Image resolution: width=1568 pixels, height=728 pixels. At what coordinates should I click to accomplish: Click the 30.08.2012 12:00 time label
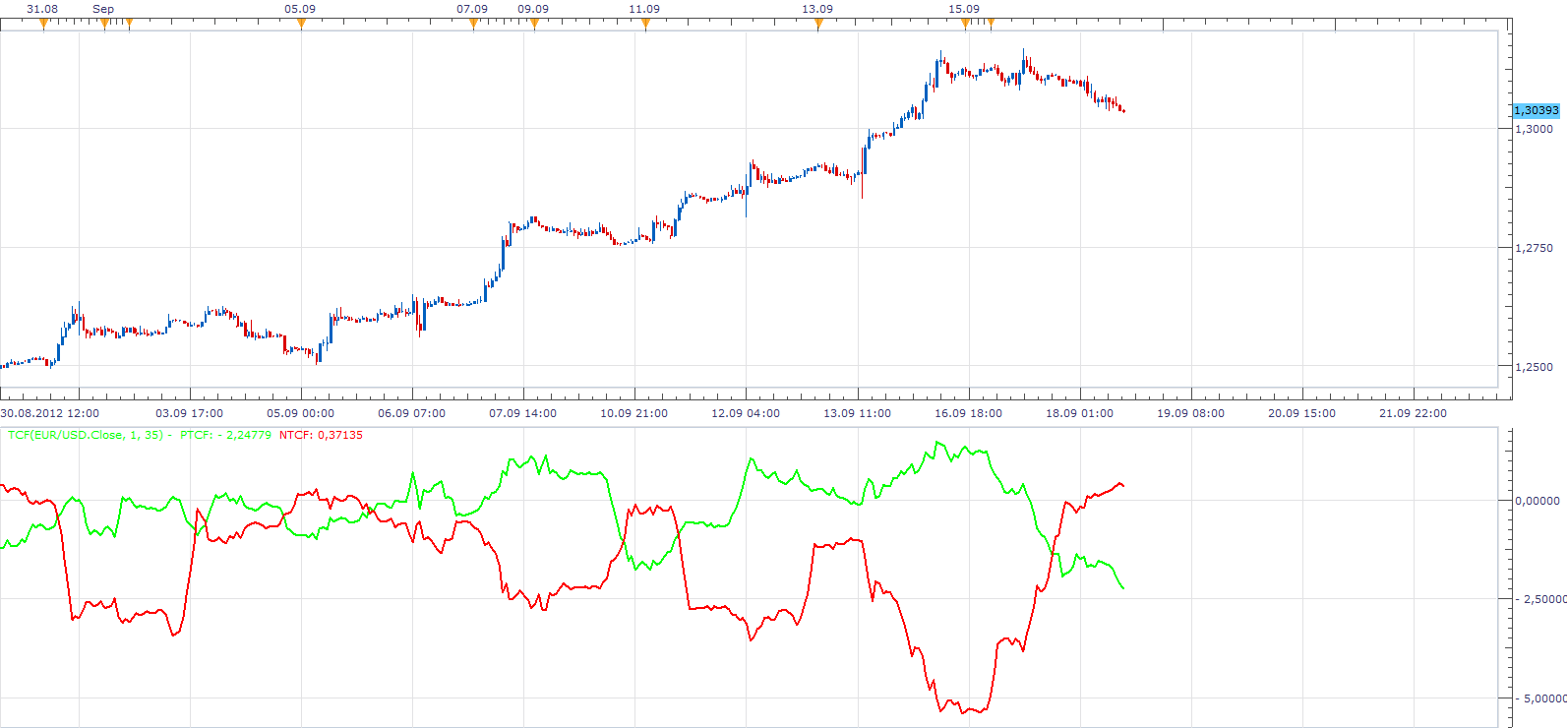[x=49, y=413]
